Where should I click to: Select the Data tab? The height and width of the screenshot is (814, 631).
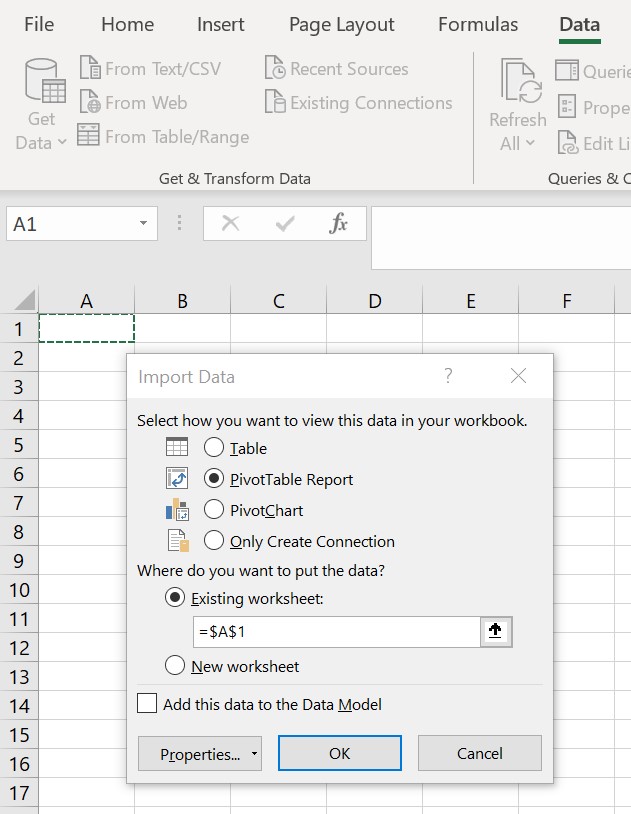pos(580,24)
